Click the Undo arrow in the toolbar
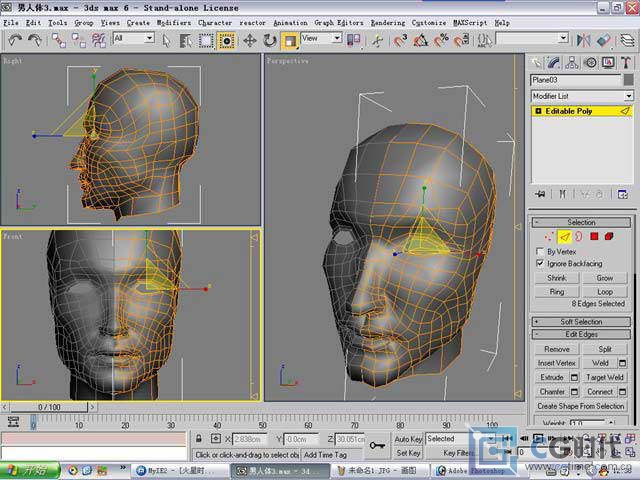640x480 pixels. (x=16, y=40)
